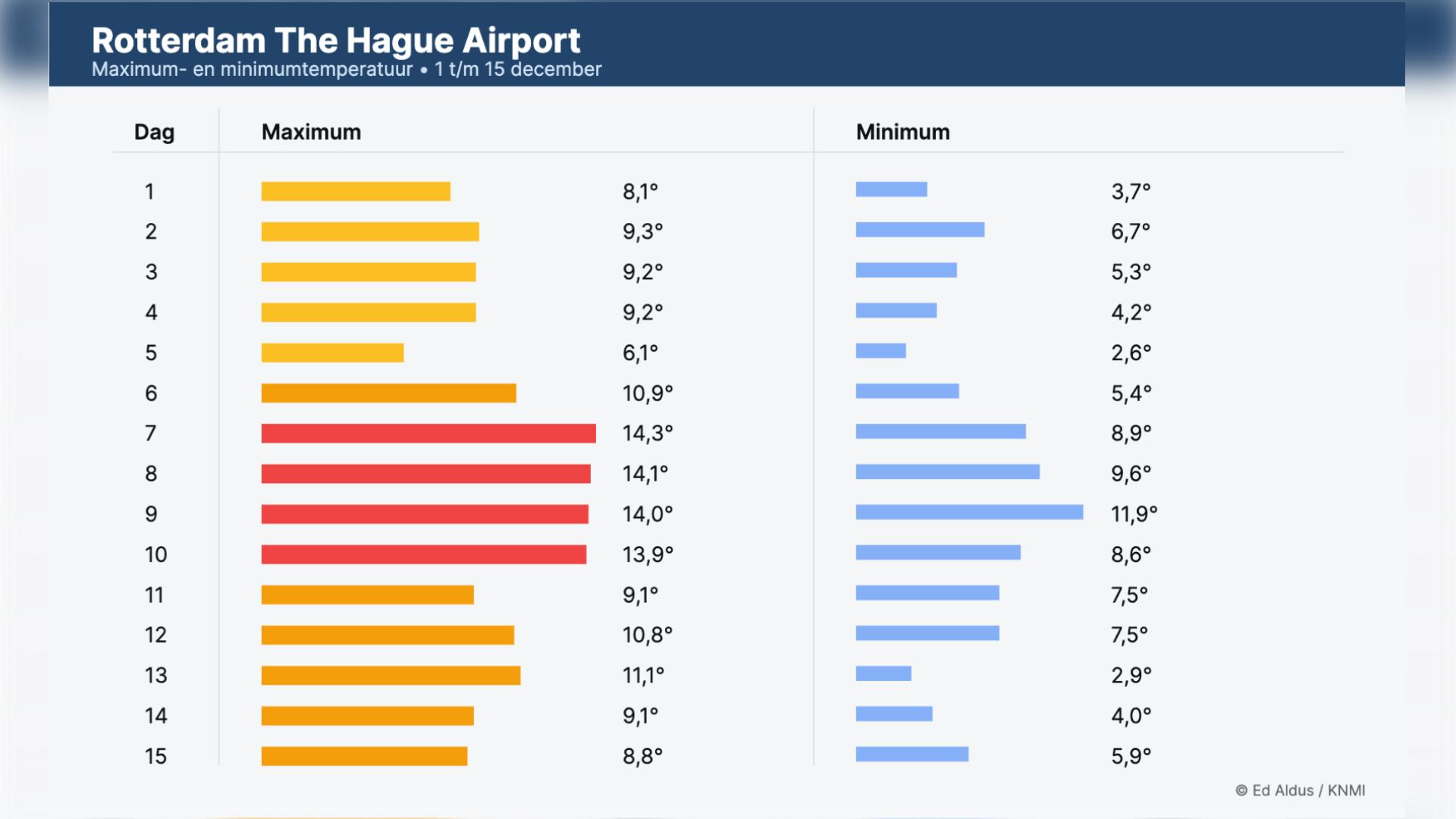This screenshot has width=1456, height=819.
Task: Click the Rotterdam The Hague Airport title
Action: click(x=336, y=41)
